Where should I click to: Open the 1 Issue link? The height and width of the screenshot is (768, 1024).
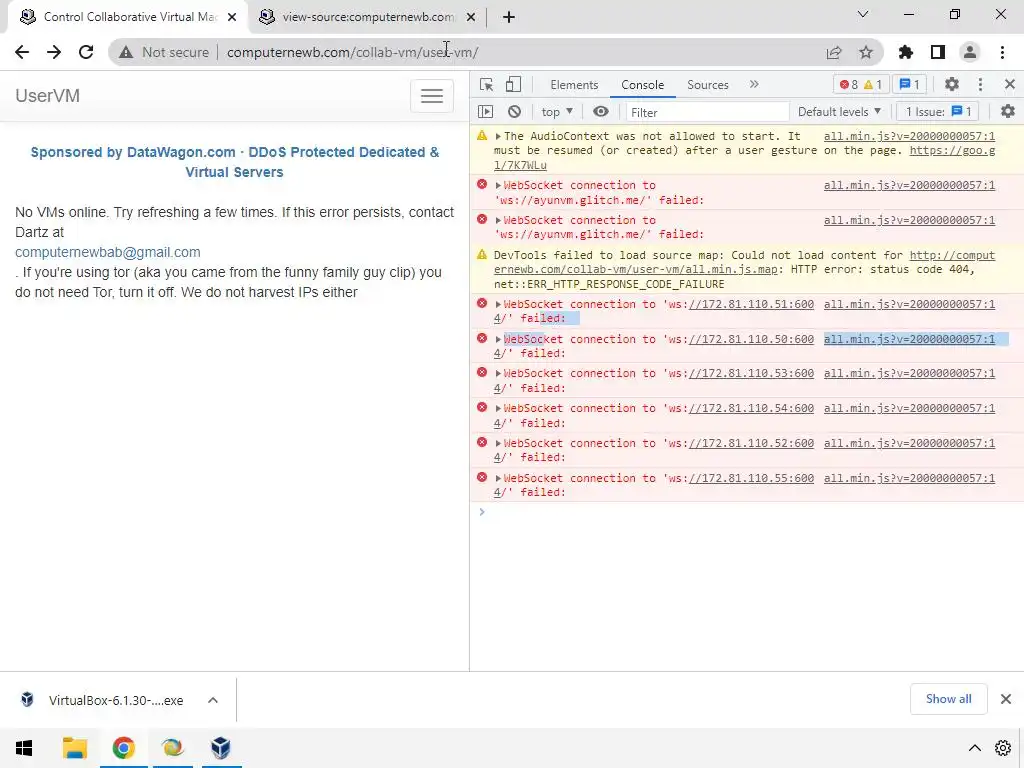click(938, 112)
